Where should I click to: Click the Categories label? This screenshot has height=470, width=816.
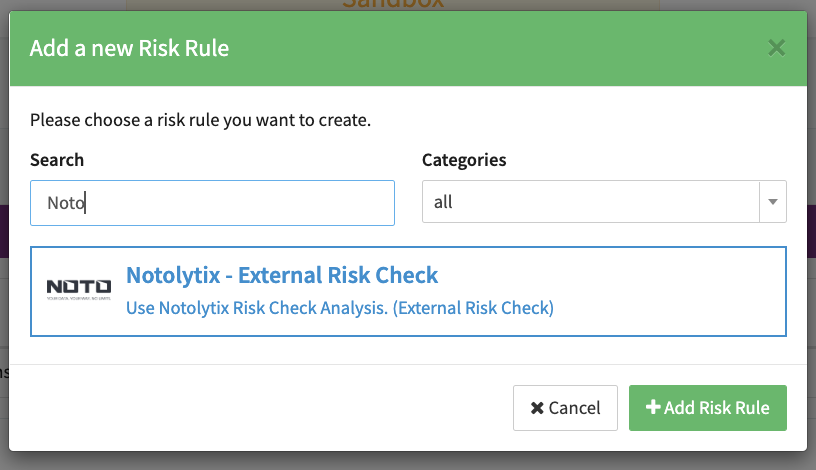(464, 160)
